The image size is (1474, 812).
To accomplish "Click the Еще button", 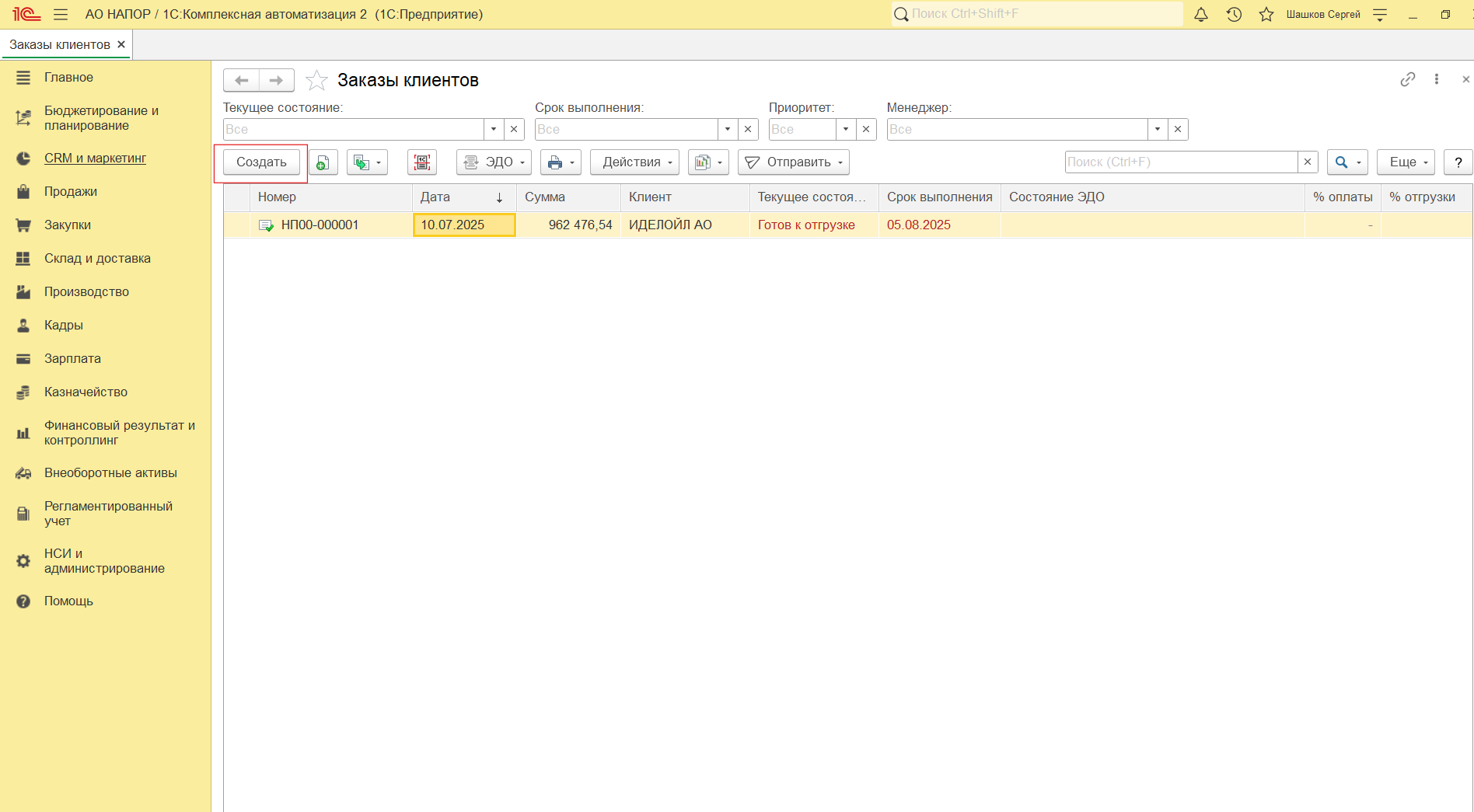I will click(1406, 162).
